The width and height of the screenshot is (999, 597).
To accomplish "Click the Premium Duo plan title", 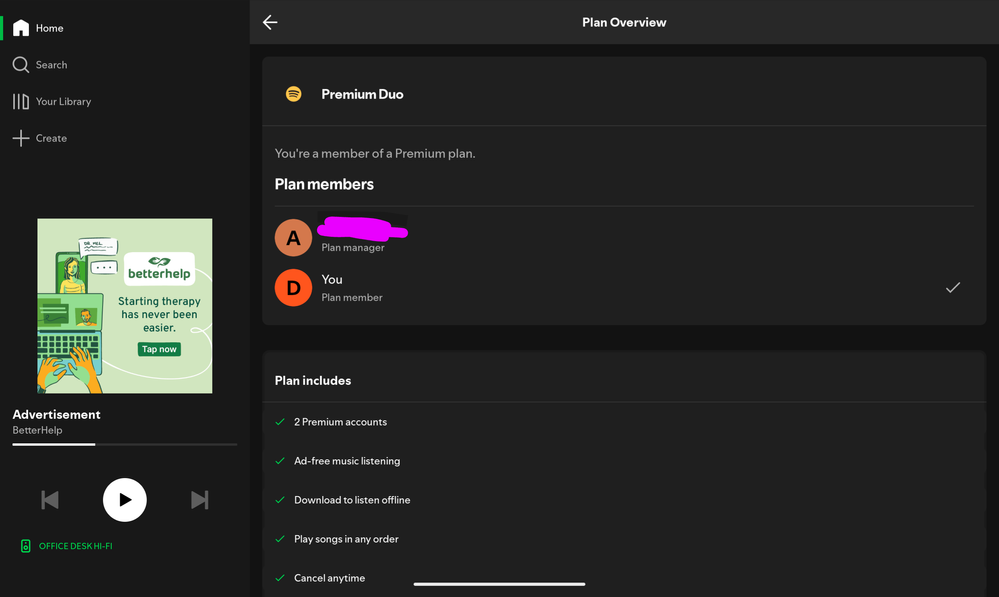I will pos(363,94).
